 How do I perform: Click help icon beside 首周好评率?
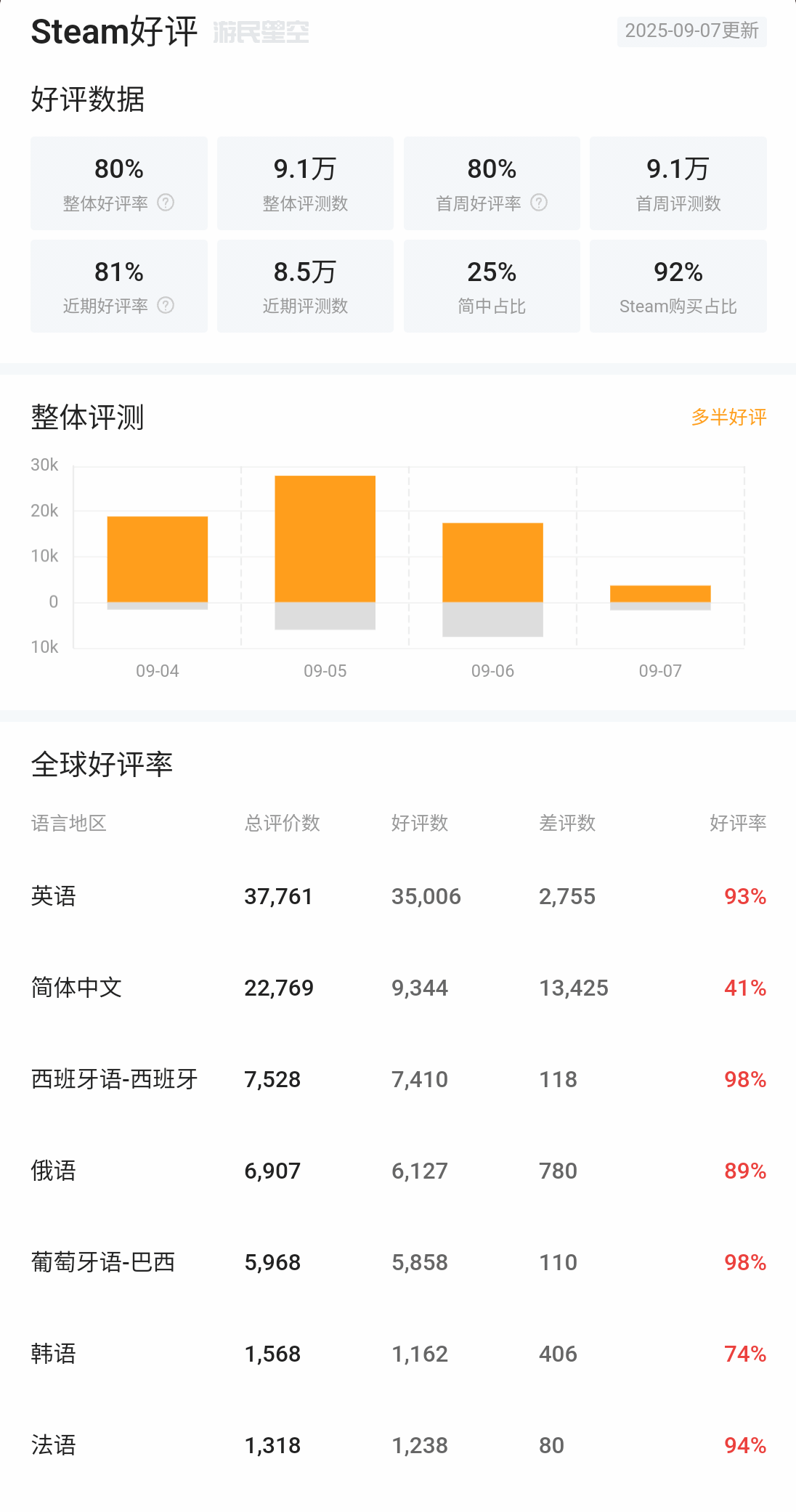(x=539, y=203)
